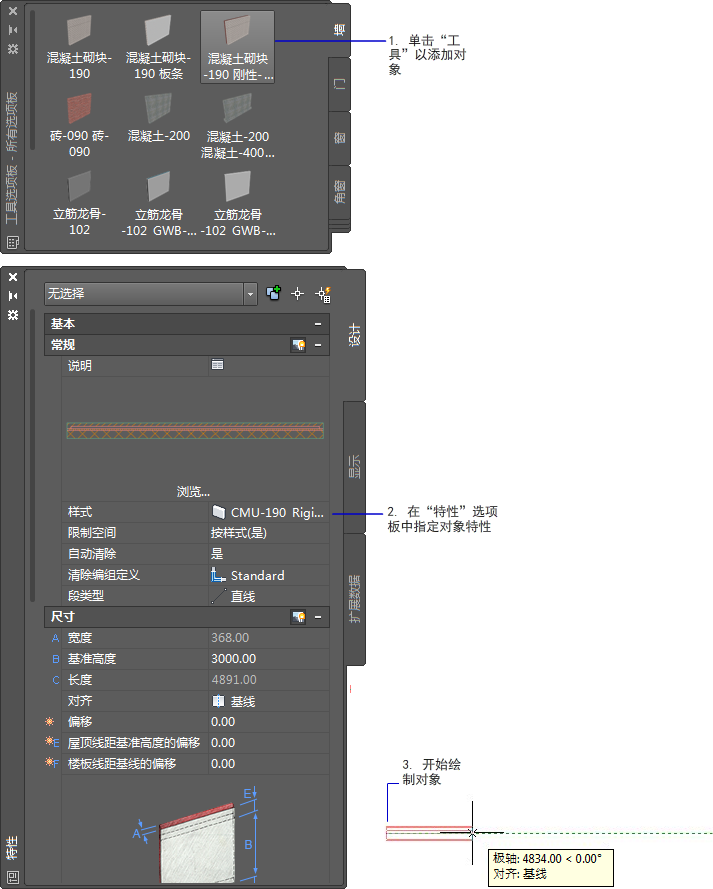Screen dimensions: 713x889
Task: Toggle illustration icon in 常规 header
Action: click(298, 345)
